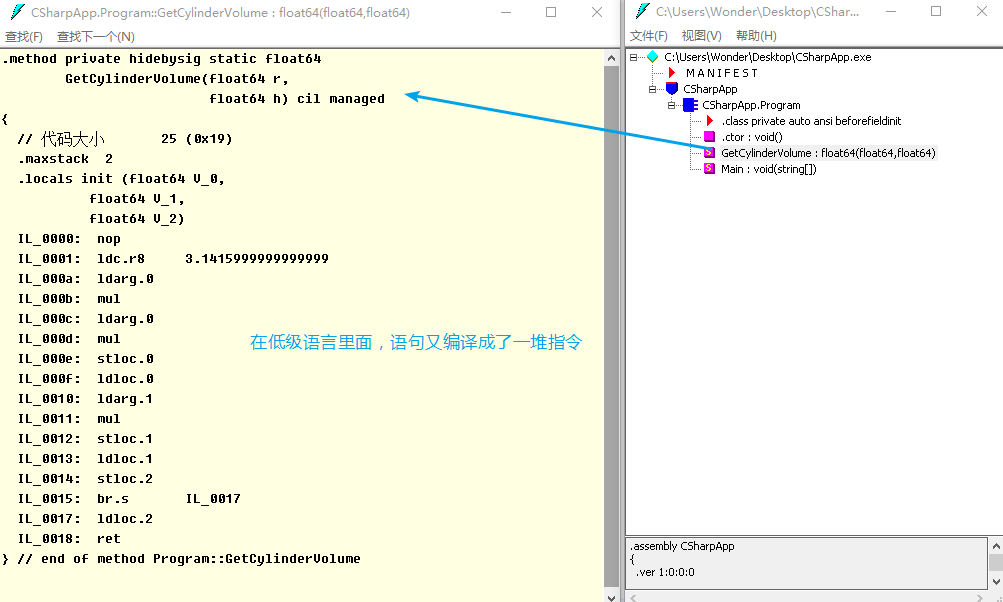Close the GetCylinderVolume IL code window
The height and width of the screenshot is (602, 1003).
tap(597, 12)
